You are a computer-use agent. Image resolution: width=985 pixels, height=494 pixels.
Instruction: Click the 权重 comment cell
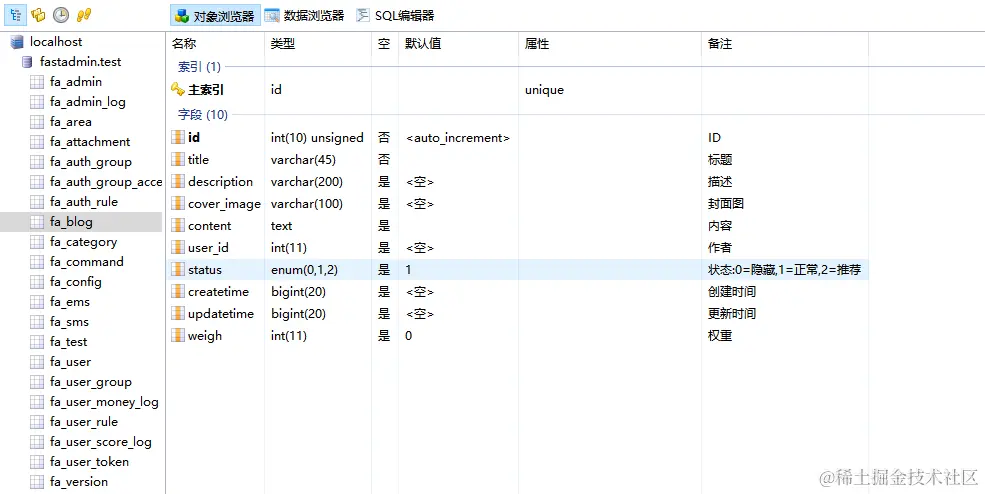click(x=720, y=336)
